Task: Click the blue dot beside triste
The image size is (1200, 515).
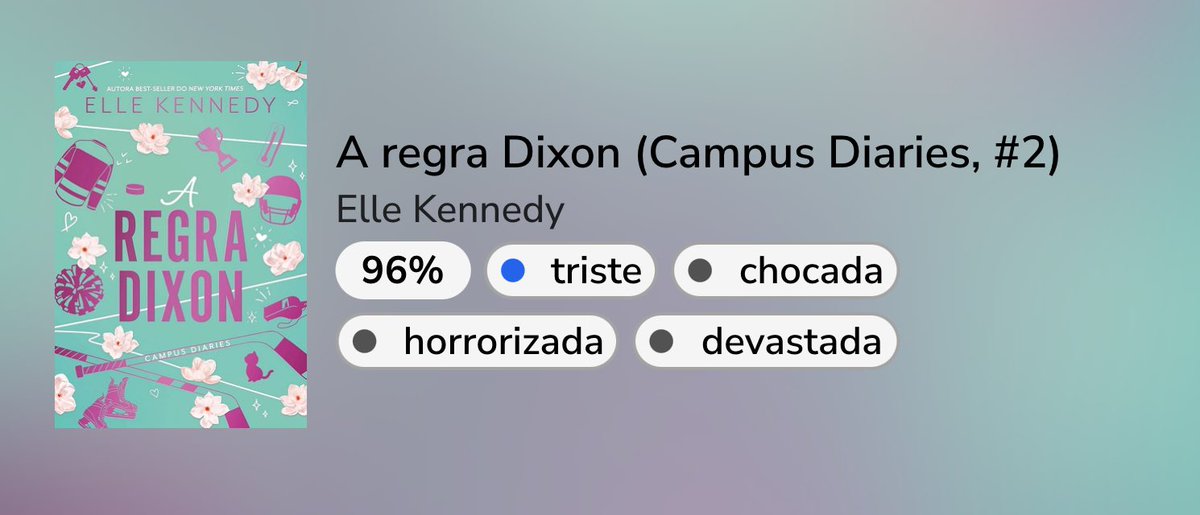Action: tap(513, 271)
